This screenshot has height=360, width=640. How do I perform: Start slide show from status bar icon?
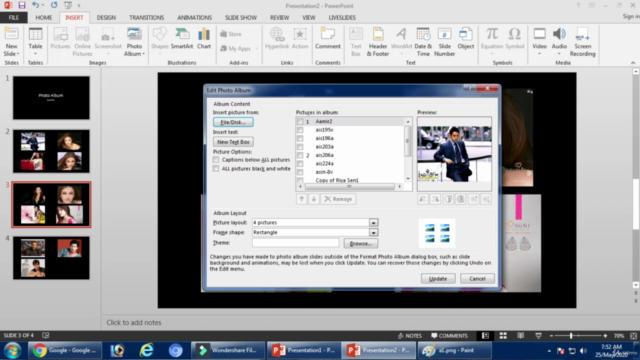[x=538, y=336]
